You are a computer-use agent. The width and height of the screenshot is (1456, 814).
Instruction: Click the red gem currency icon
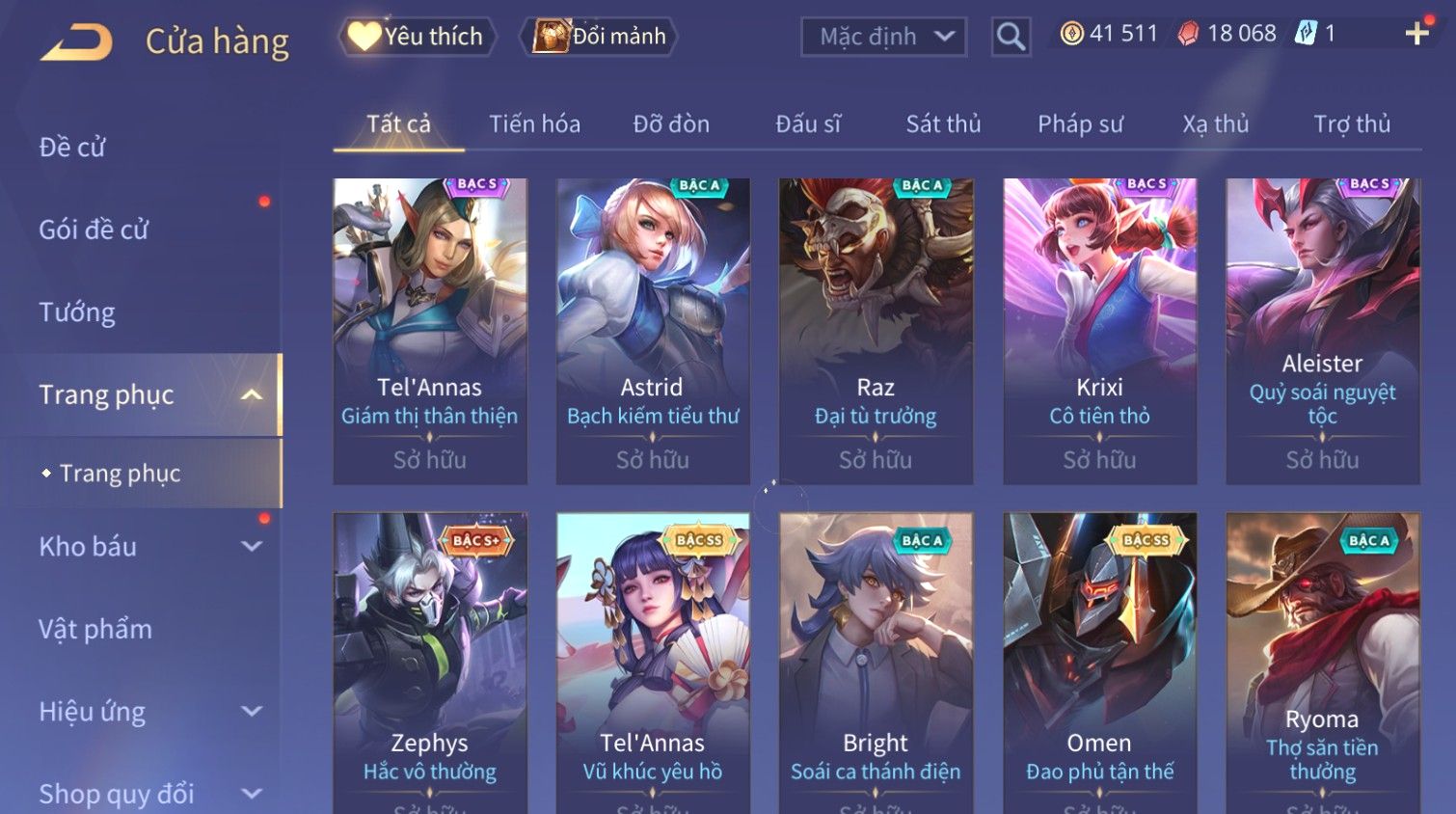click(1188, 34)
